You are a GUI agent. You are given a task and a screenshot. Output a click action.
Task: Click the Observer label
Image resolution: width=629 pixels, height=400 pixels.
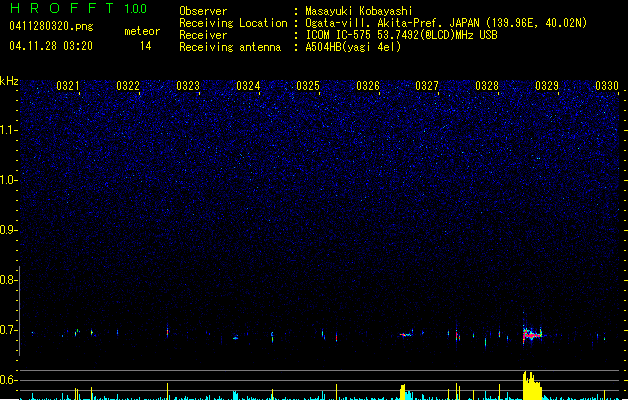pyautogui.click(x=203, y=11)
